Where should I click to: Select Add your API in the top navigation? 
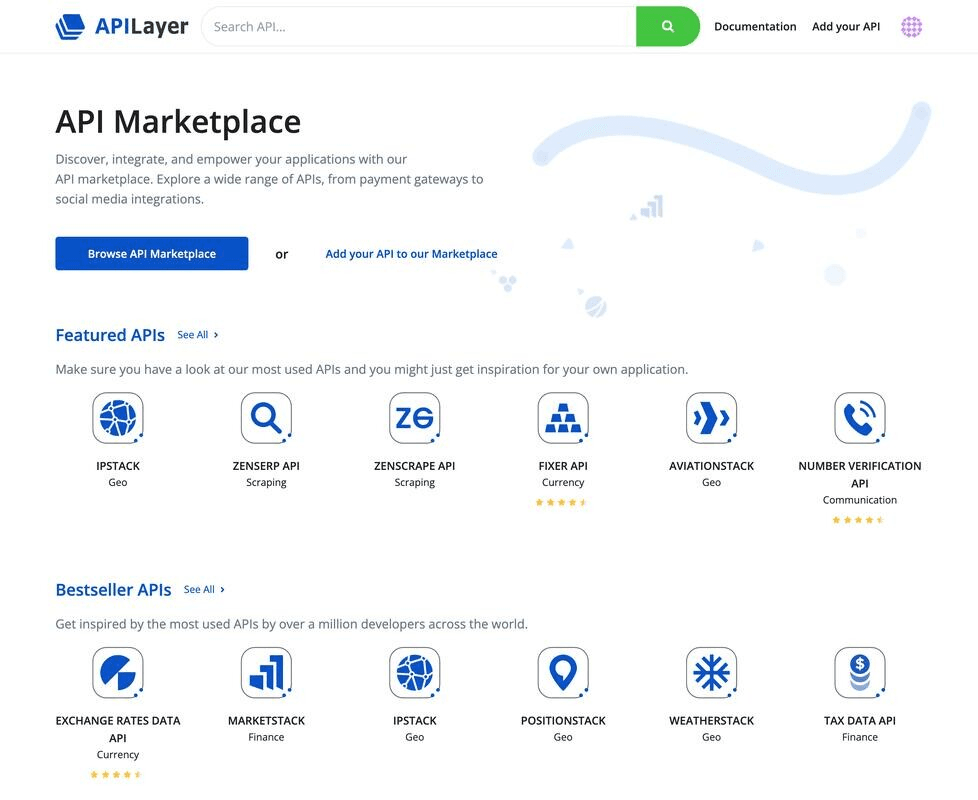846,25
